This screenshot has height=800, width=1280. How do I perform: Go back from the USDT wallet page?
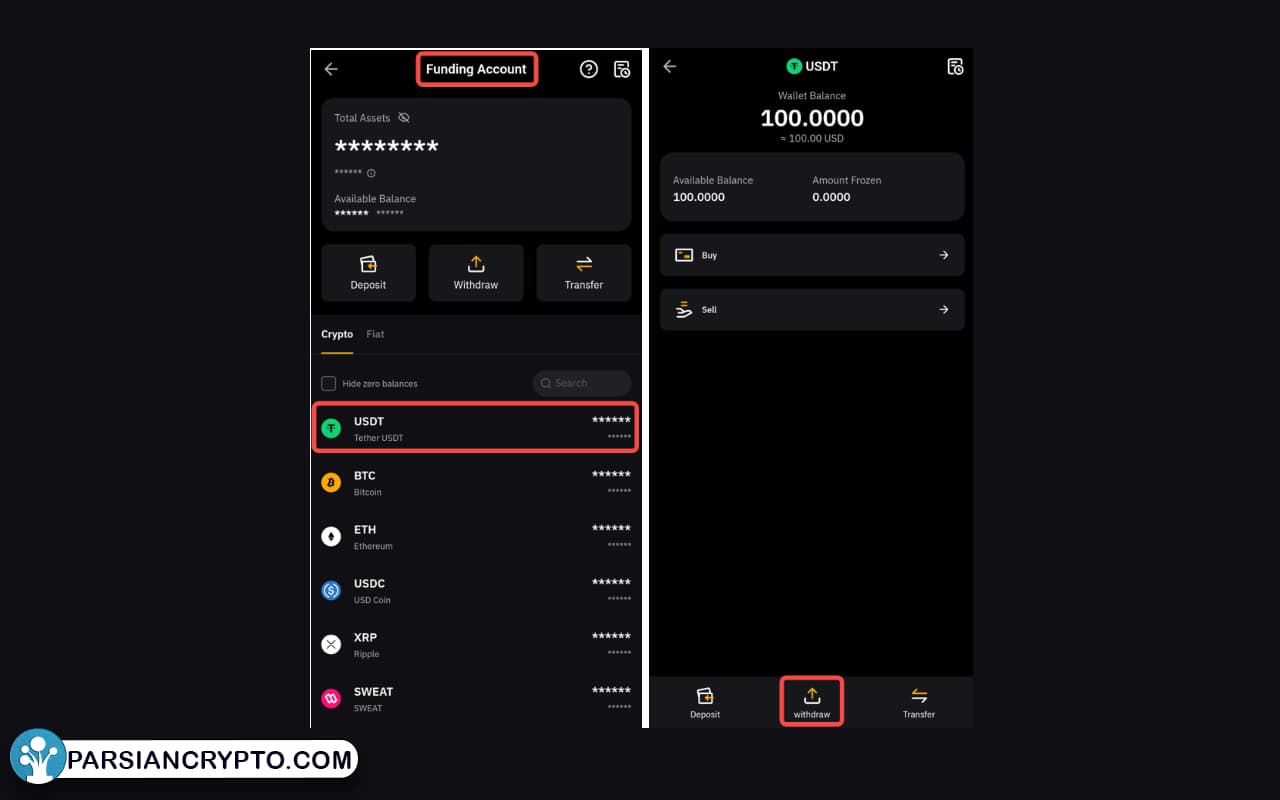tap(670, 67)
